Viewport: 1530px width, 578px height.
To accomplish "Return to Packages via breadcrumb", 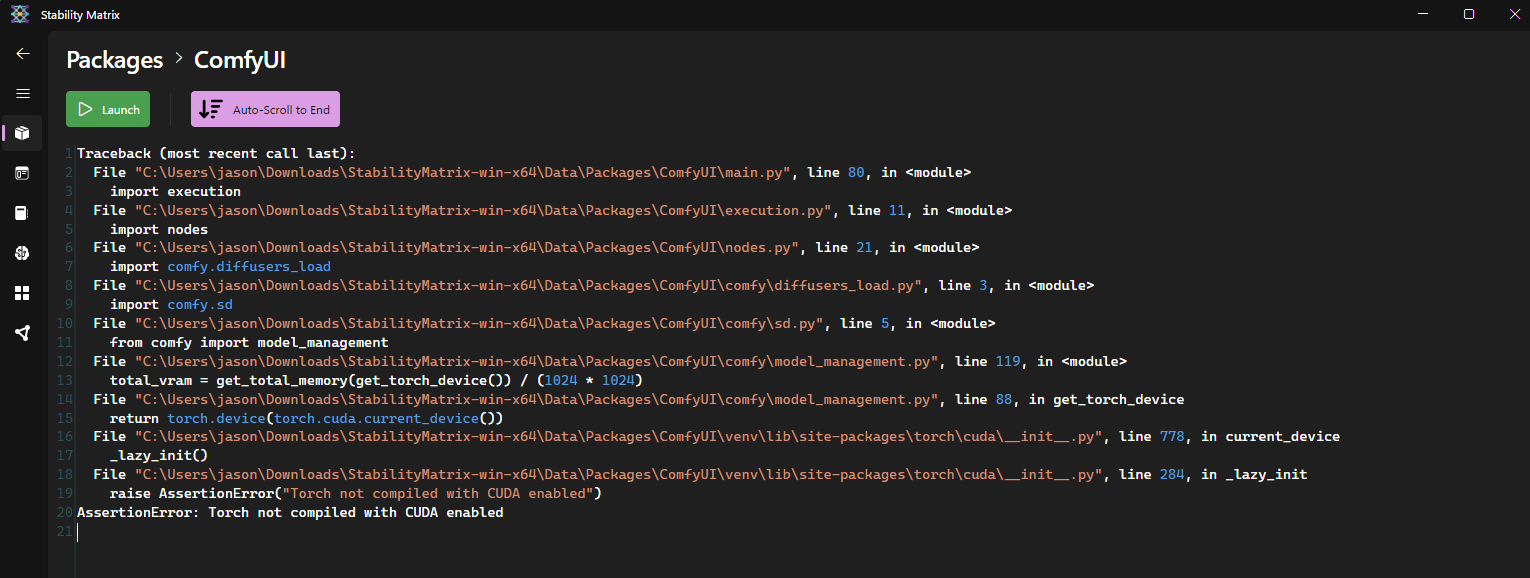I will click(x=114, y=60).
